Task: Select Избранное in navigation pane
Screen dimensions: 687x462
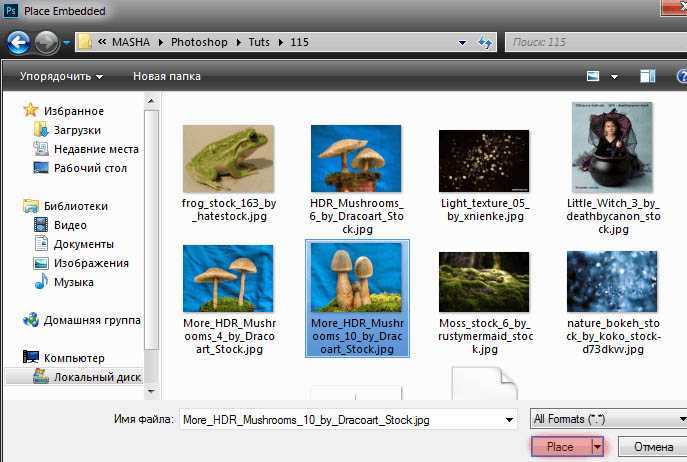Action: pyautogui.click(x=74, y=111)
